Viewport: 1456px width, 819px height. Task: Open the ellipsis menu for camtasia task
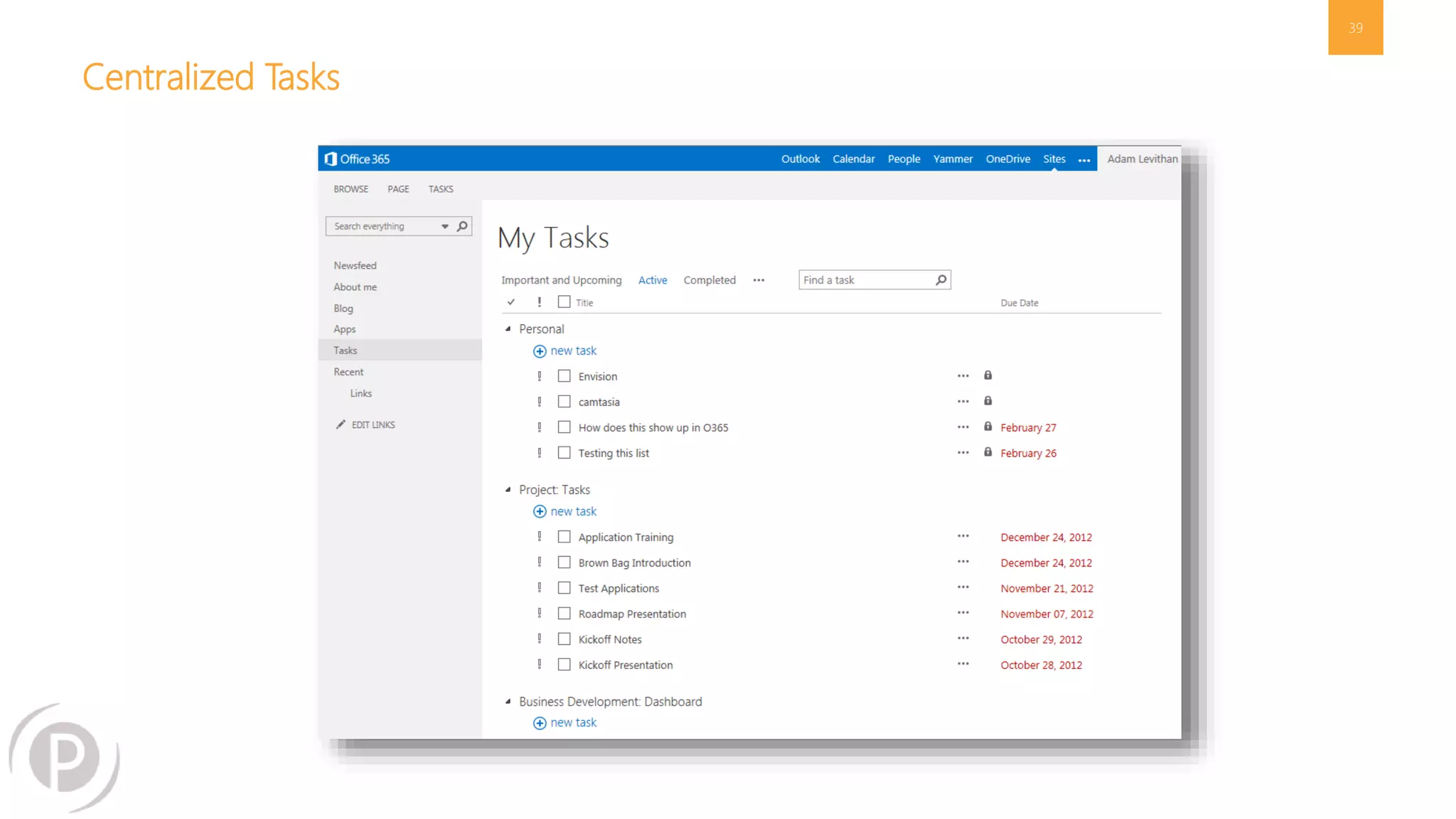[x=963, y=402]
